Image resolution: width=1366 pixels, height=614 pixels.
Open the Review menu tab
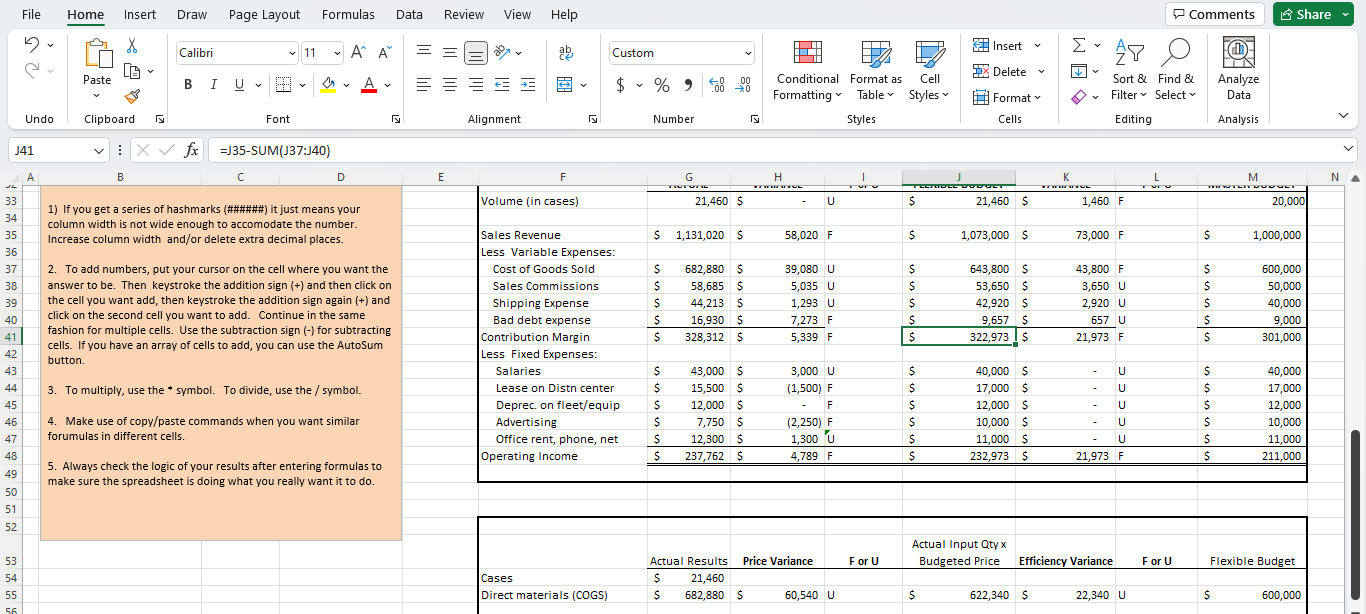pos(463,14)
